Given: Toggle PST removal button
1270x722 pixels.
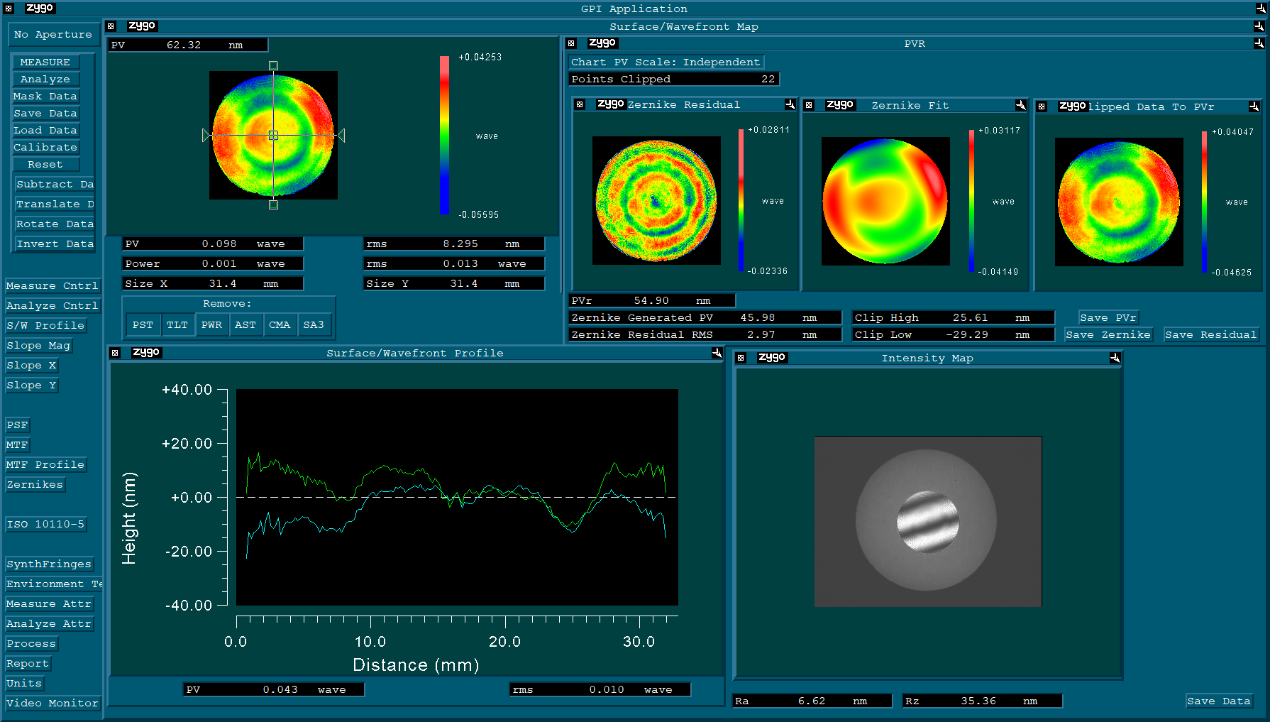Looking at the screenshot, I should [x=143, y=324].
